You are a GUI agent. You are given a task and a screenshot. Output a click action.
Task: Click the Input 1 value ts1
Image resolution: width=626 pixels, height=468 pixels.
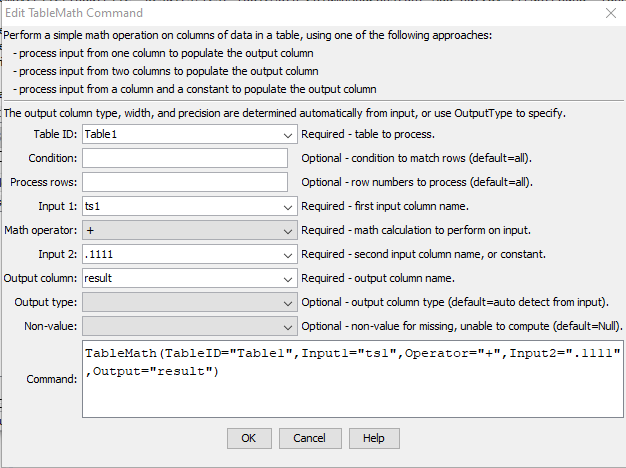coord(92,206)
